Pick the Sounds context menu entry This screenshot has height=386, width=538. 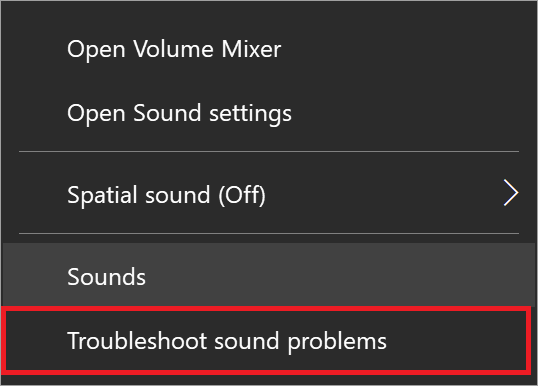point(269,277)
